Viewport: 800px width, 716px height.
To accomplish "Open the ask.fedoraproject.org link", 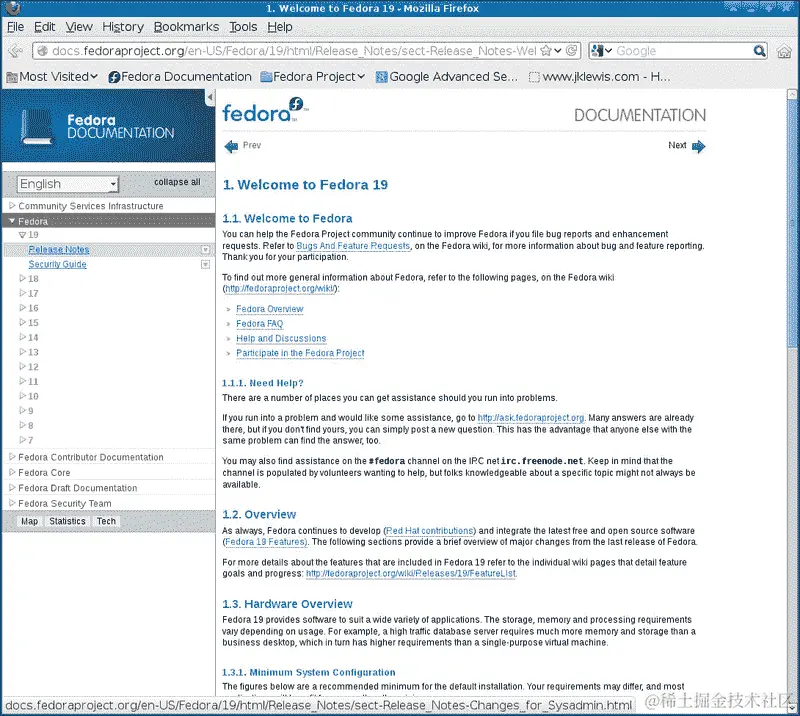I will tap(531, 418).
